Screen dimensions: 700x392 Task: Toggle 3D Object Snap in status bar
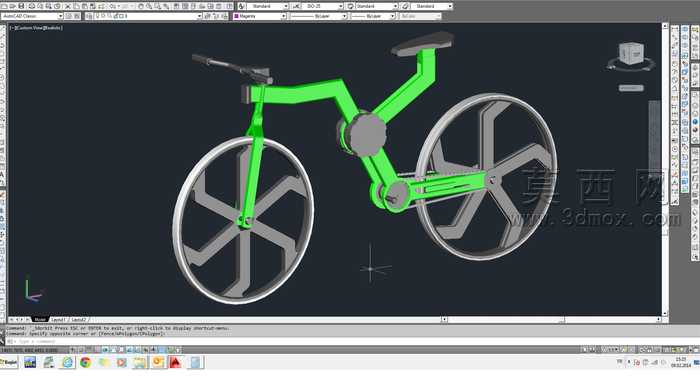point(121,350)
